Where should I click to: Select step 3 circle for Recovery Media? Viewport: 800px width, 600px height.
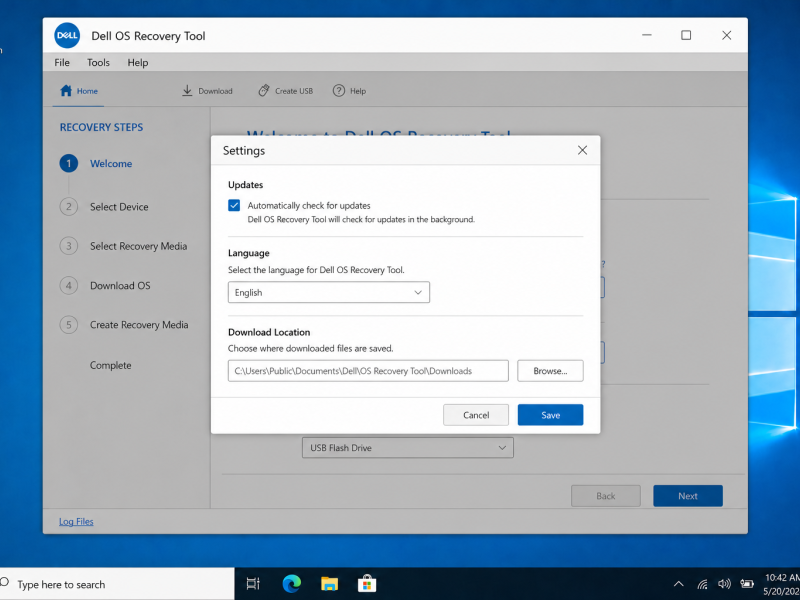pos(69,246)
